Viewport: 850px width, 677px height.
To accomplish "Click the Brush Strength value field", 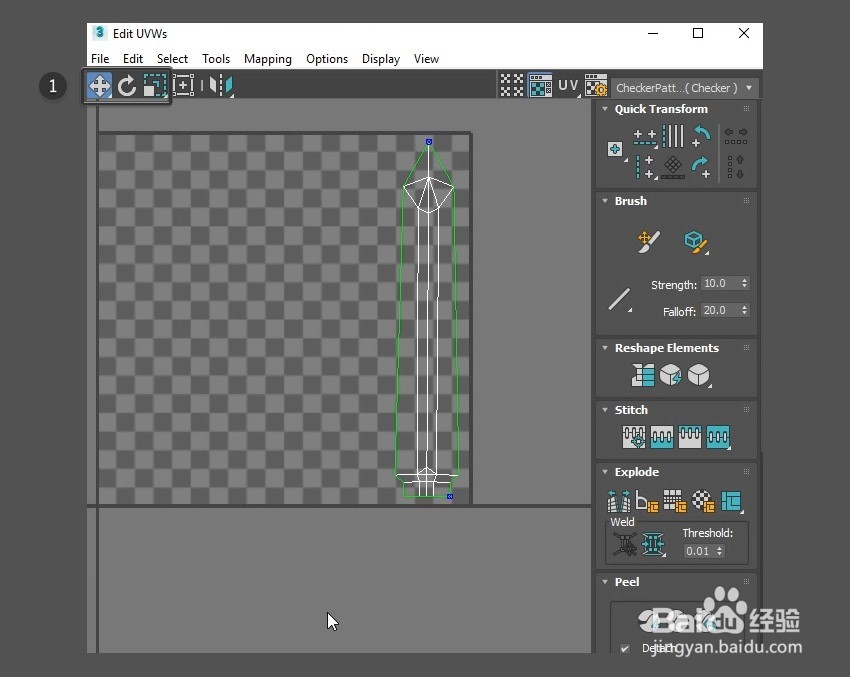I will click(719, 283).
